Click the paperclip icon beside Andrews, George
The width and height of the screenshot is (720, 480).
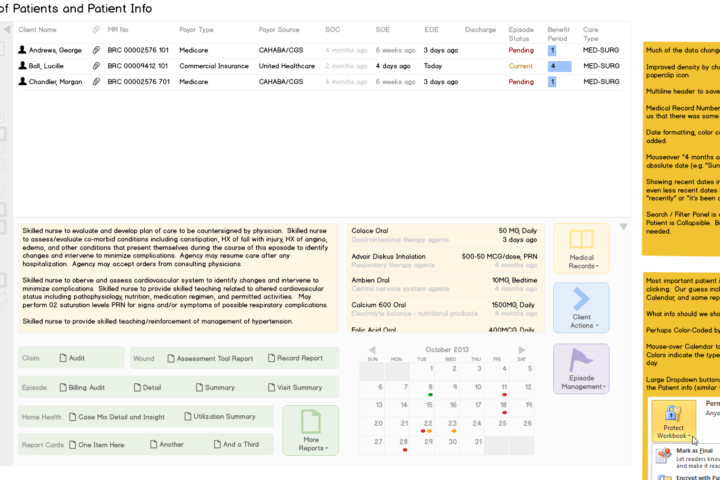tap(97, 50)
